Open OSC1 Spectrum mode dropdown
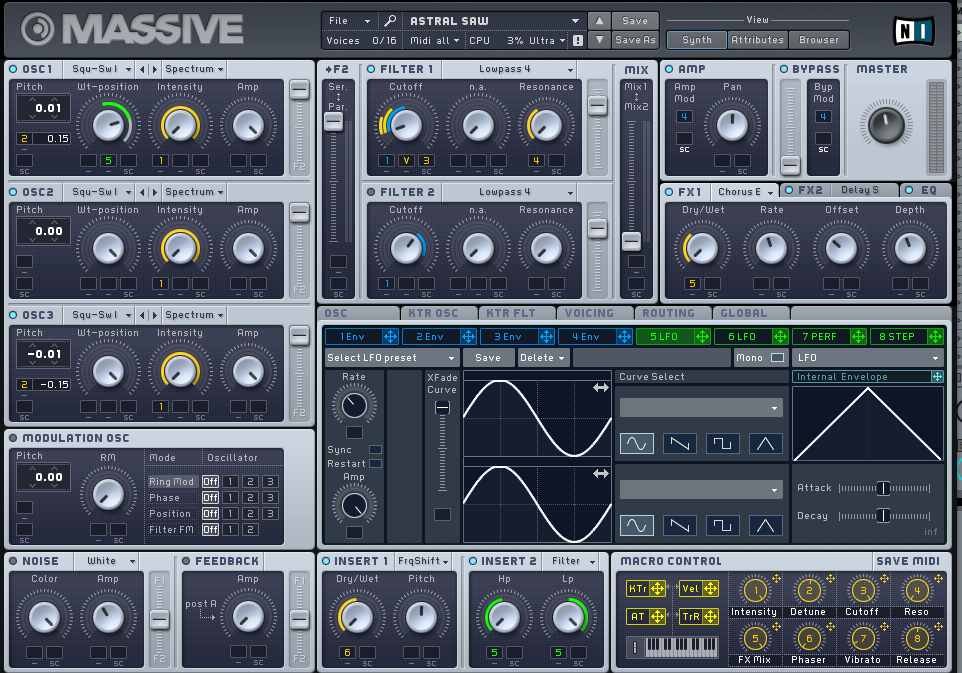This screenshot has width=962, height=673. coord(194,69)
